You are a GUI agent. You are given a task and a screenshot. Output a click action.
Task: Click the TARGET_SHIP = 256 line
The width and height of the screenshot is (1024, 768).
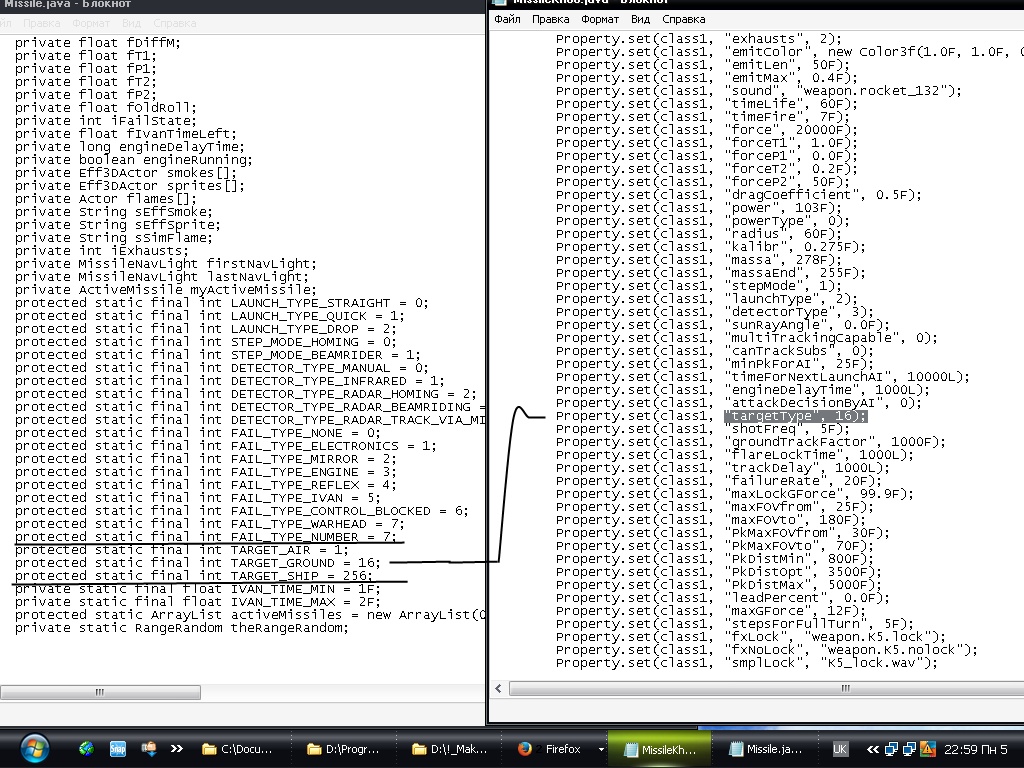(193, 576)
